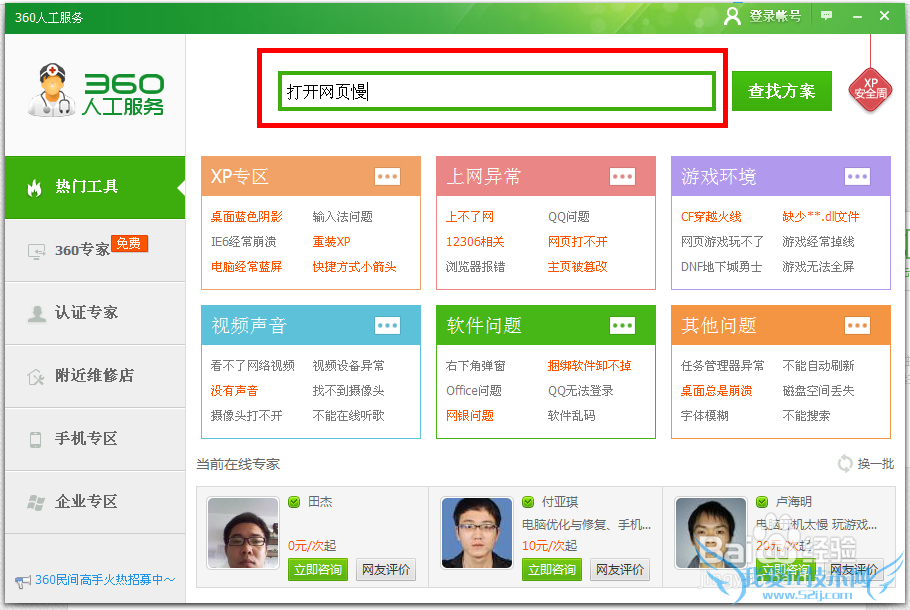Expand more options in 视频声音 panel
The image size is (910, 610).
tap(387, 326)
